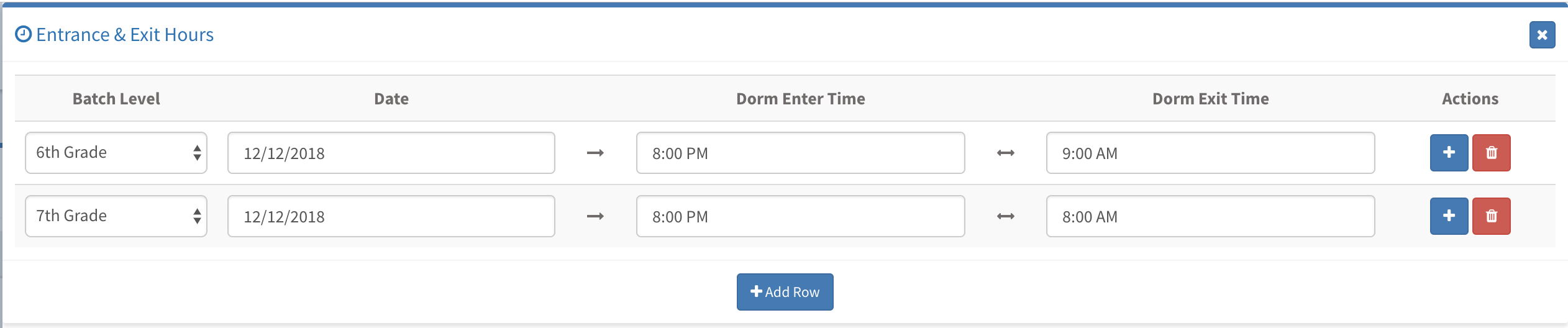The width and height of the screenshot is (1568, 328).
Task: Open the 7th Grade batch level dropdown
Action: coord(116,216)
